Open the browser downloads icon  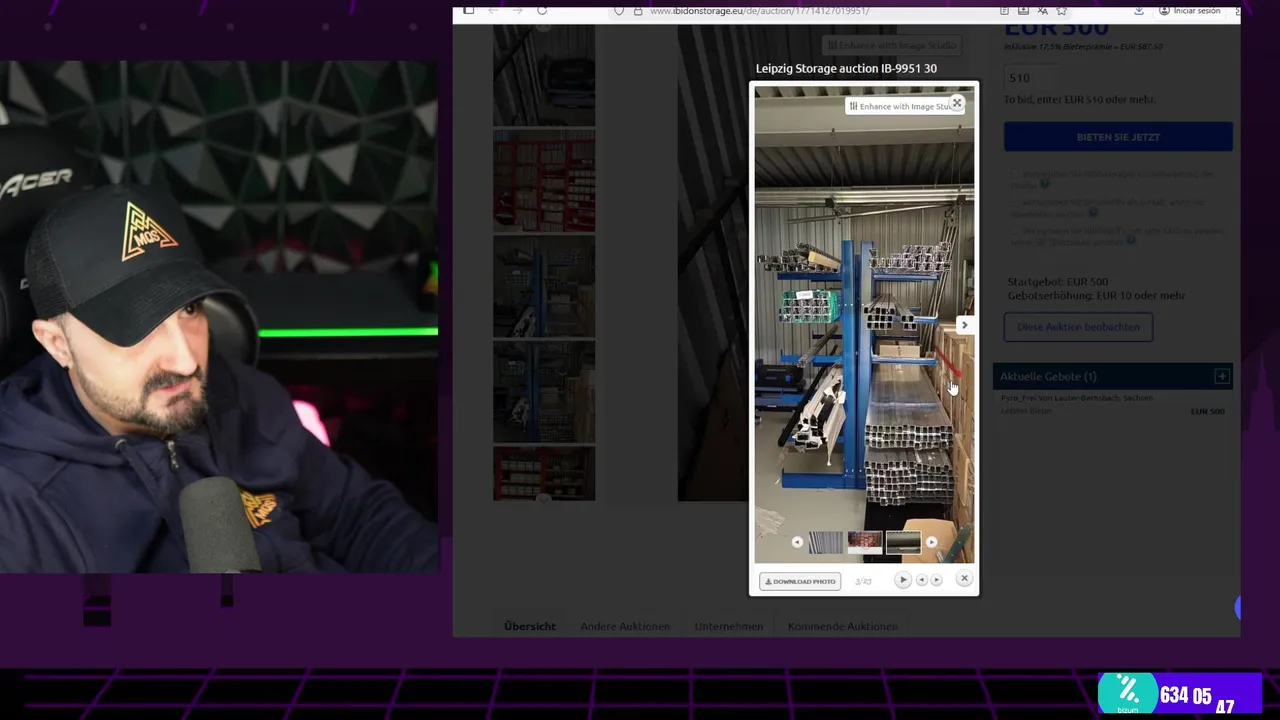pyautogui.click(x=1139, y=11)
